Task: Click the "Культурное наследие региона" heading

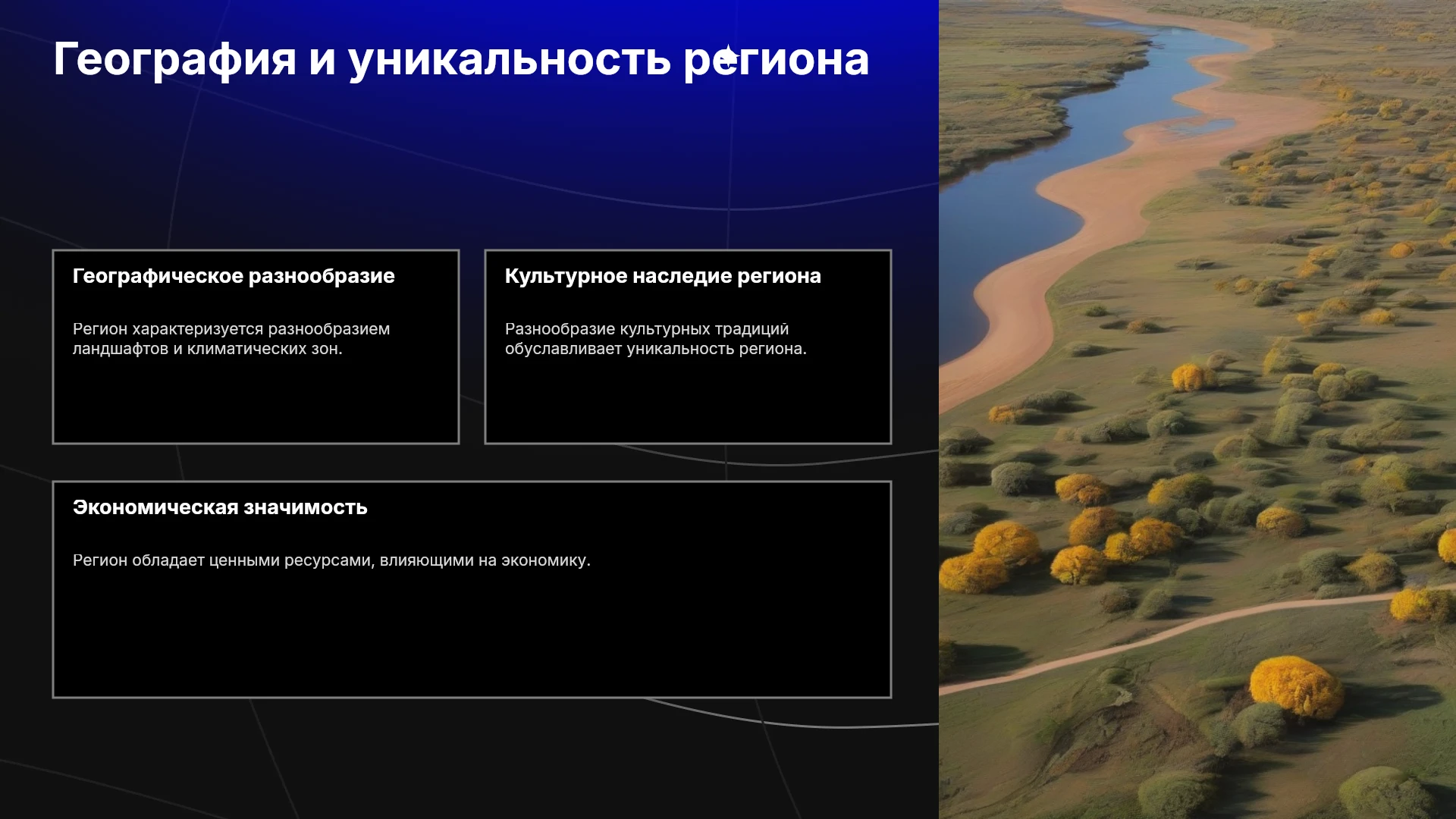Action: point(663,276)
